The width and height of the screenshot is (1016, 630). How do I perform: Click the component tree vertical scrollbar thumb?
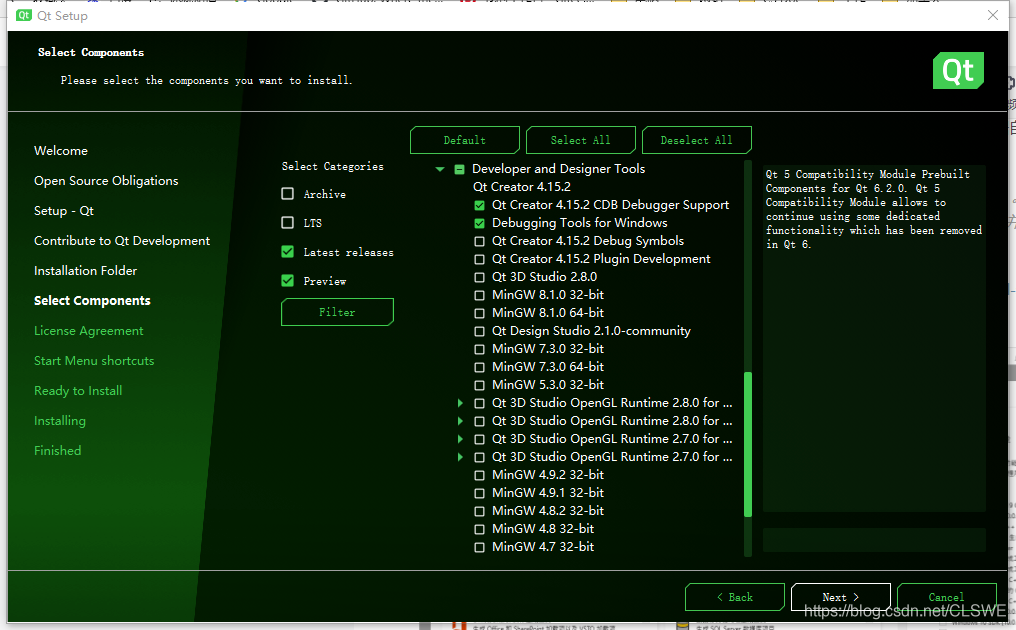click(748, 444)
